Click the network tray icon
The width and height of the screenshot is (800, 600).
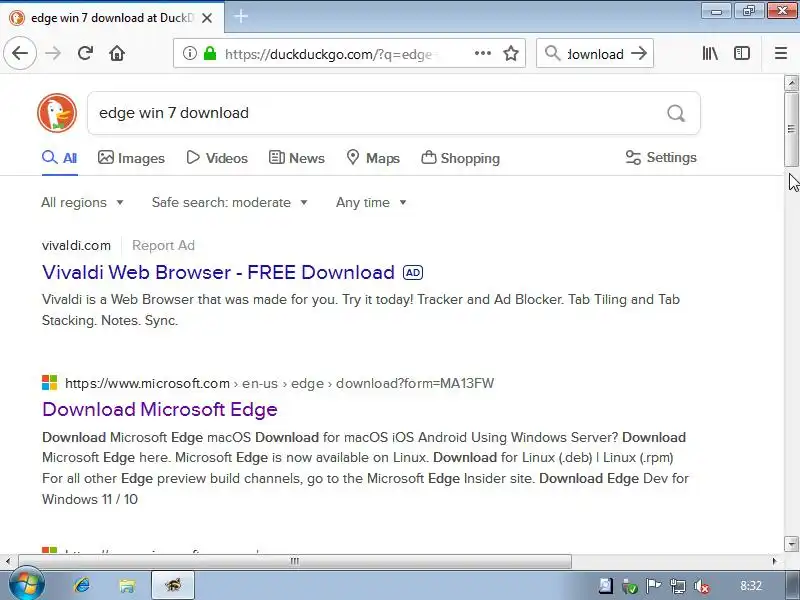[678, 586]
